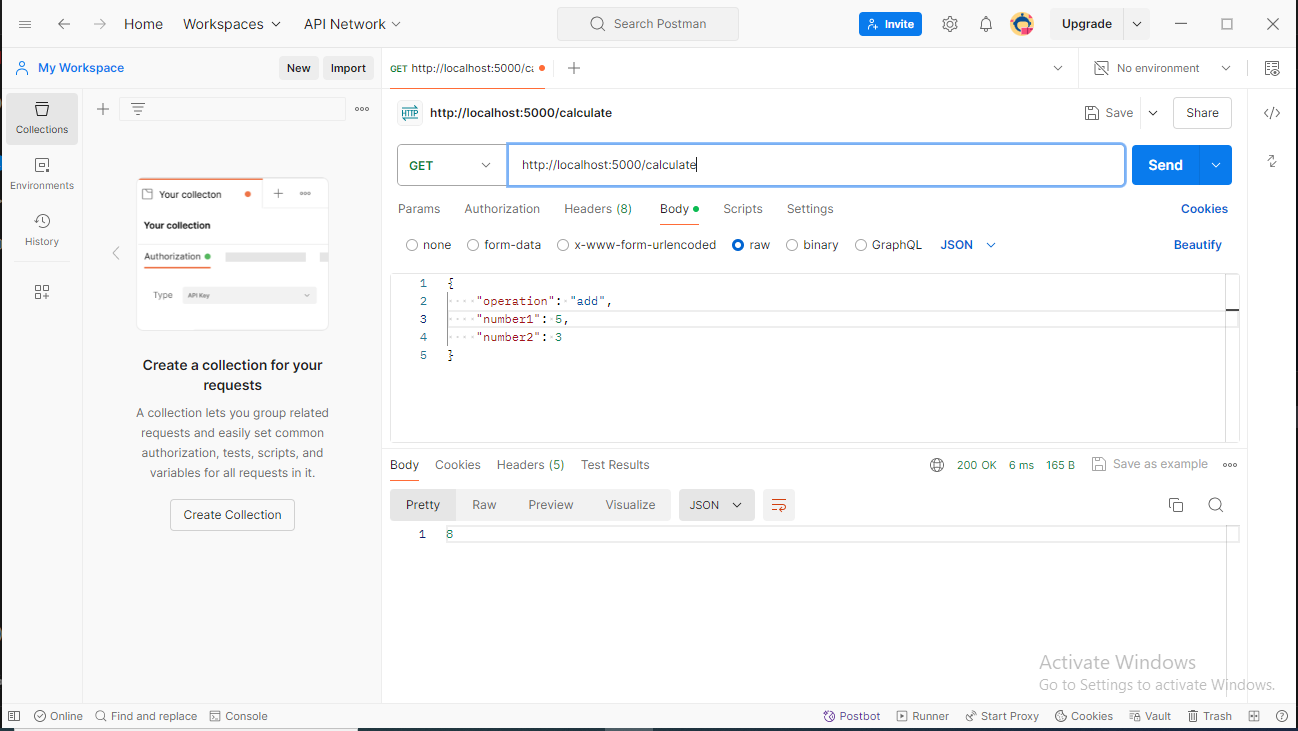Open Postbot from the status bar
1298x731 pixels.
point(852,716)
